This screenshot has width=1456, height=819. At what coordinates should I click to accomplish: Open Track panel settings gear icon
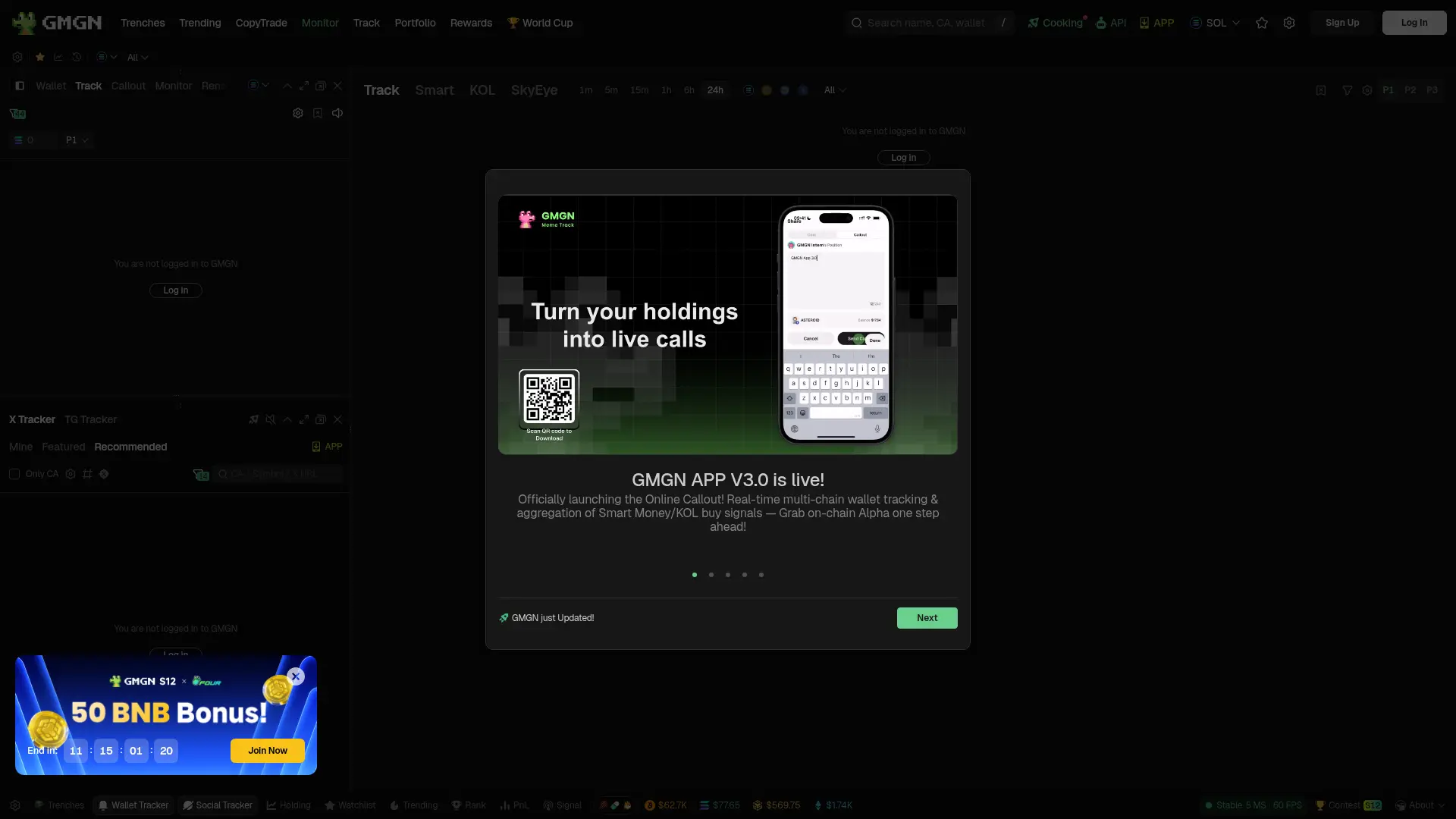(x=298, y=113)
